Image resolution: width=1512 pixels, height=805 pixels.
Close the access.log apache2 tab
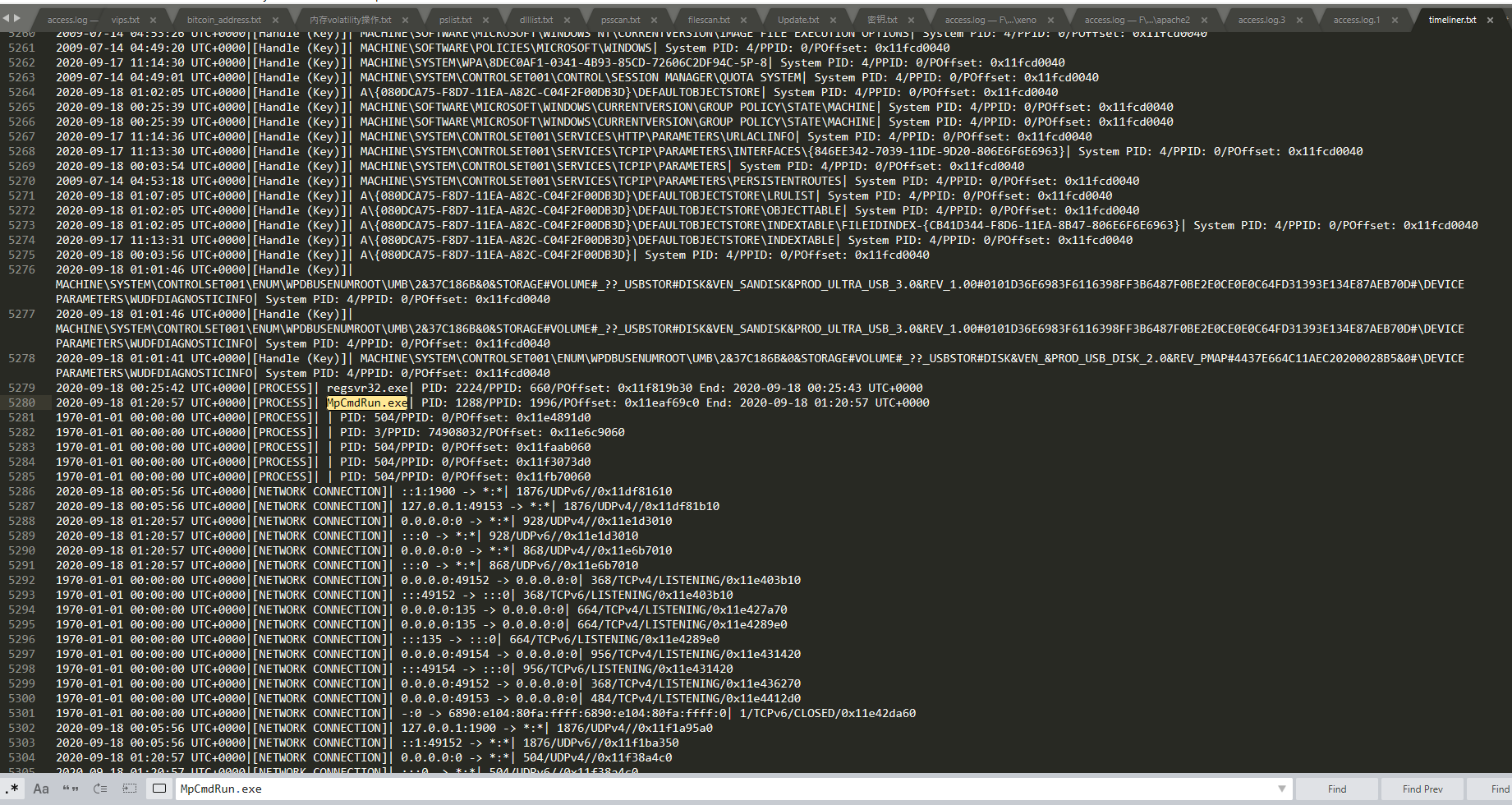coord(1204,20)
